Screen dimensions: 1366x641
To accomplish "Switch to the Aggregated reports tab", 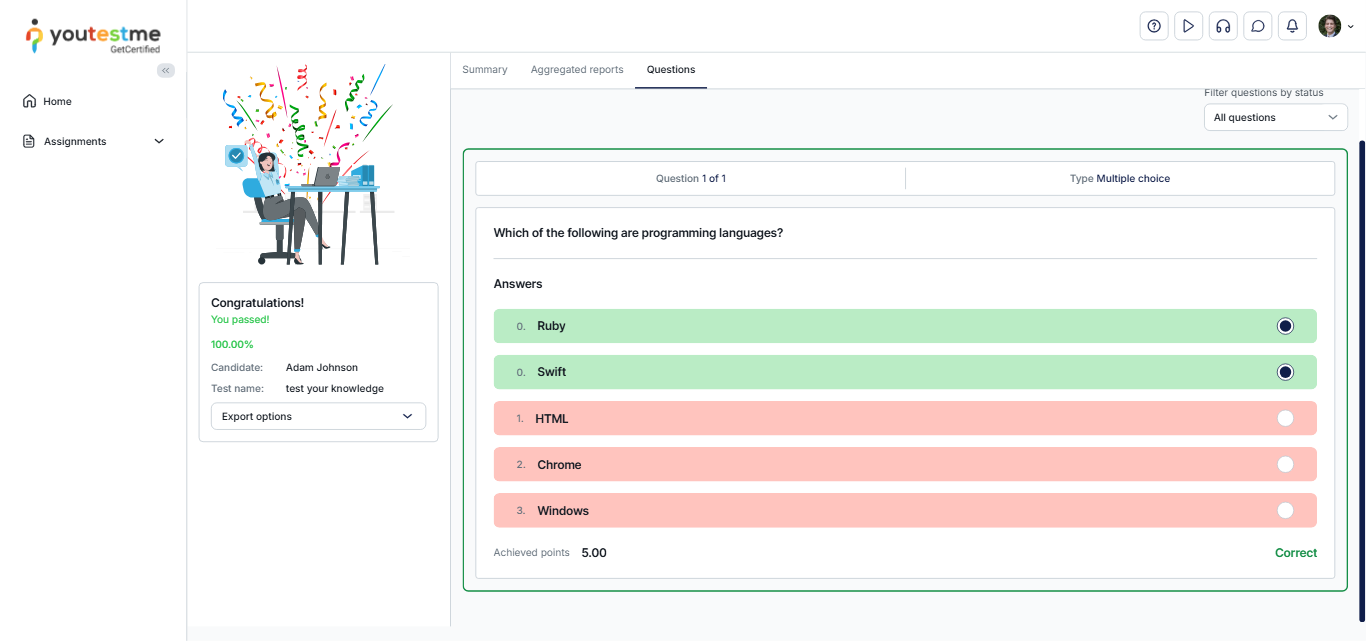I will coord(577,70).
